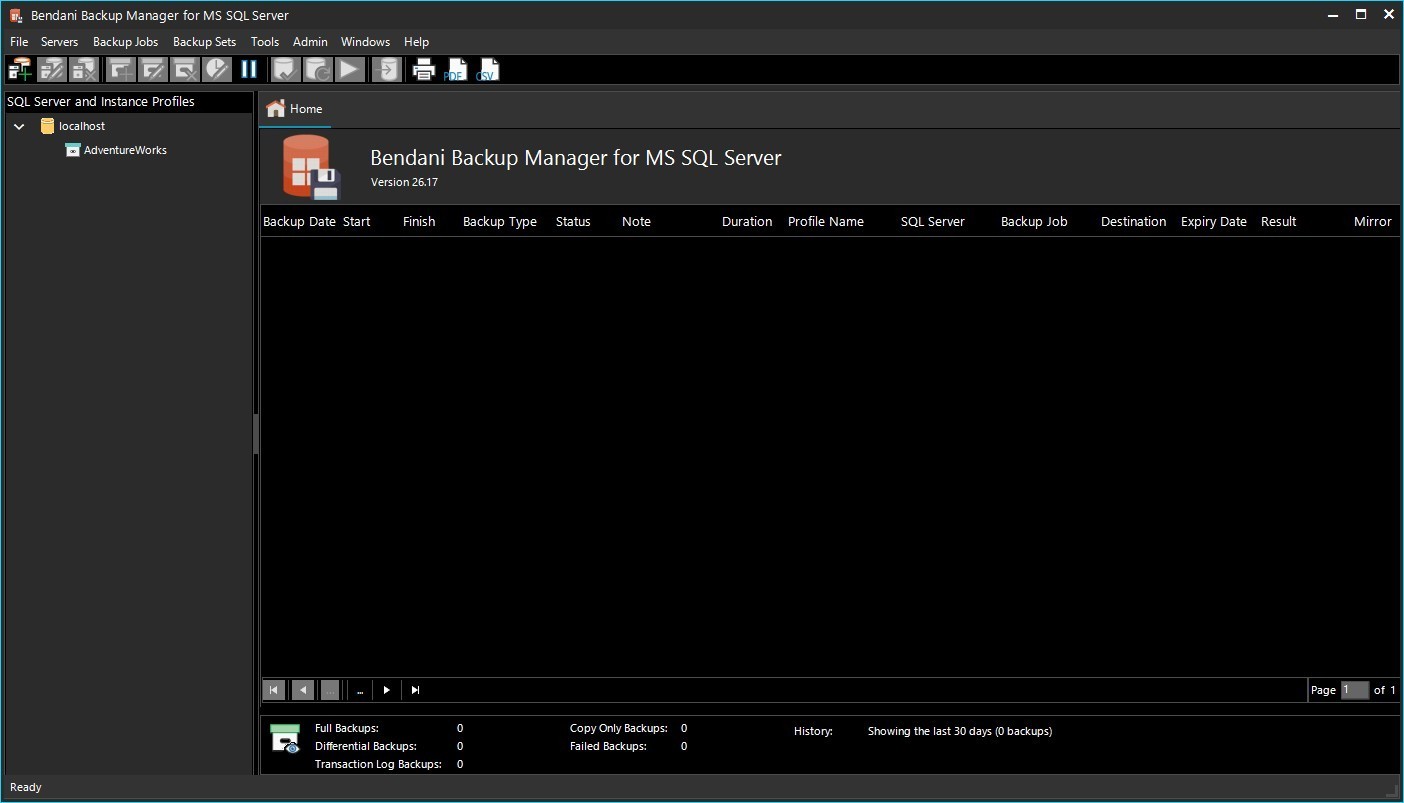Sort by SQL Server column header

[933, 222]
